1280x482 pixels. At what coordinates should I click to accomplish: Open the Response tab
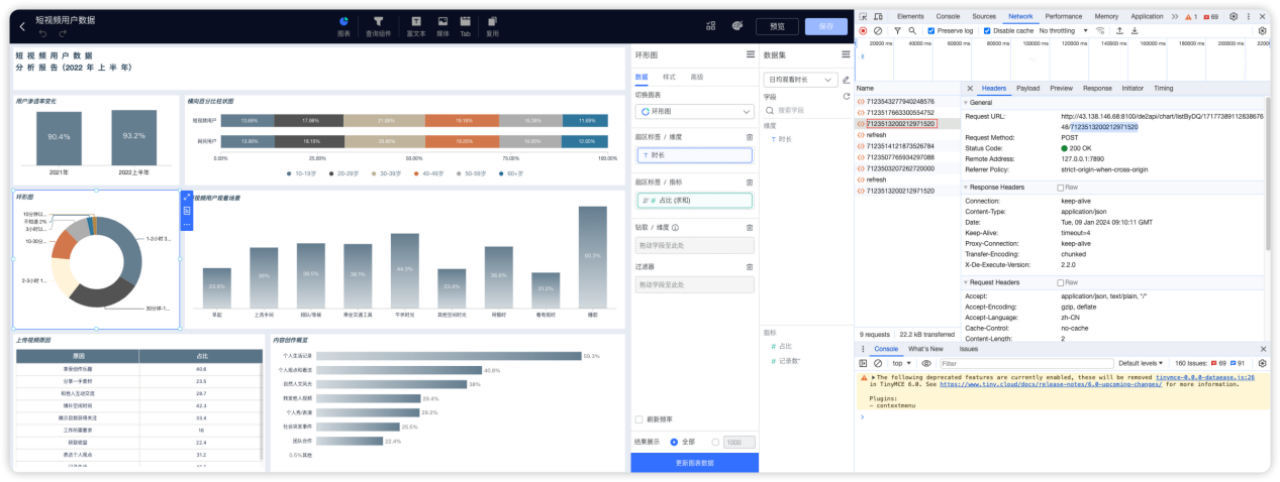1097,88
